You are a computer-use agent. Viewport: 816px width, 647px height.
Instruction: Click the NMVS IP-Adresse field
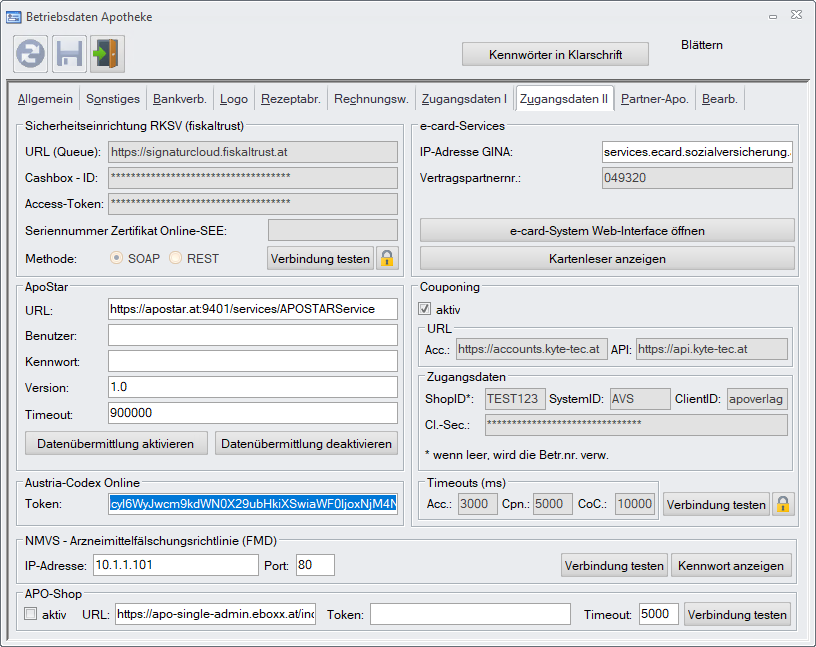[176, 565]
